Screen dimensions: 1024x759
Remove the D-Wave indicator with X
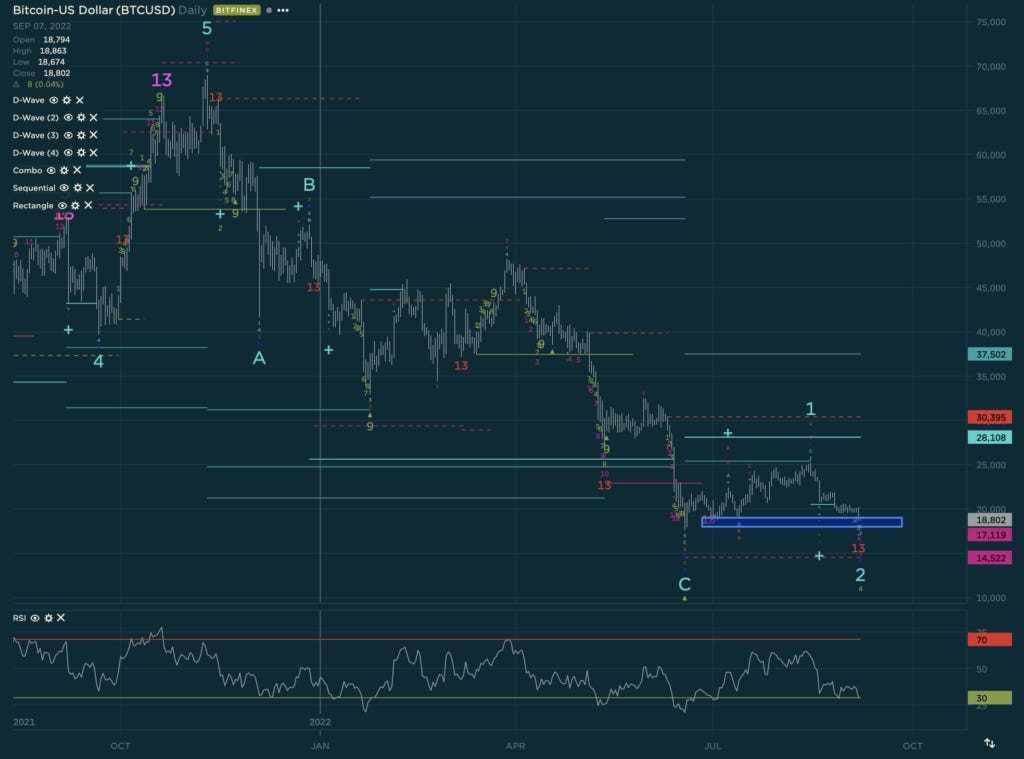80,100
